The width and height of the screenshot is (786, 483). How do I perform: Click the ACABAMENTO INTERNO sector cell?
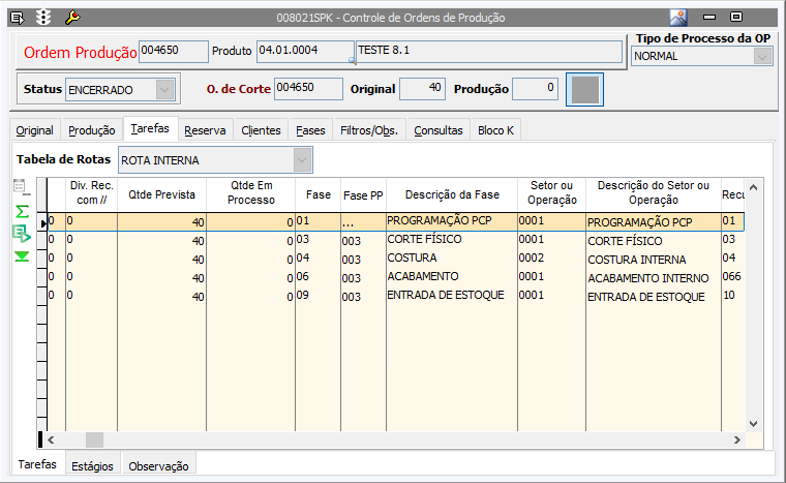[653, 278]
